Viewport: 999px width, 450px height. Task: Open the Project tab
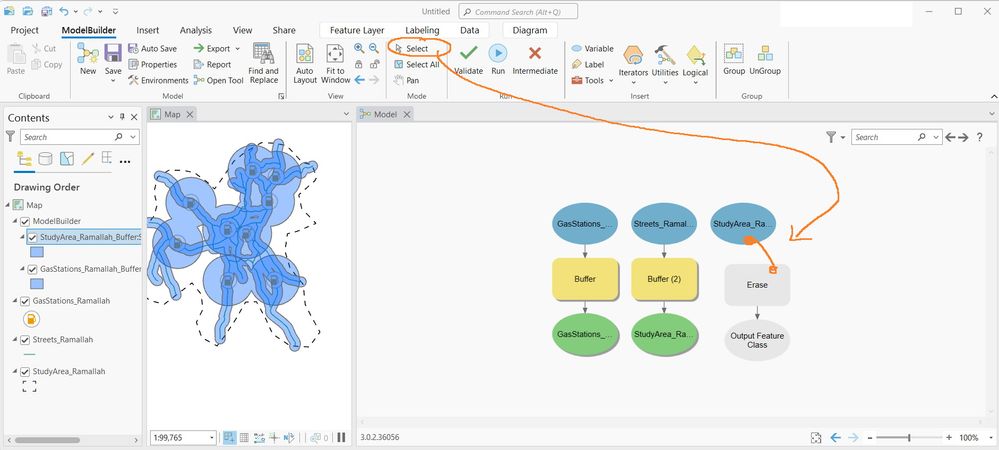[25, 30]
